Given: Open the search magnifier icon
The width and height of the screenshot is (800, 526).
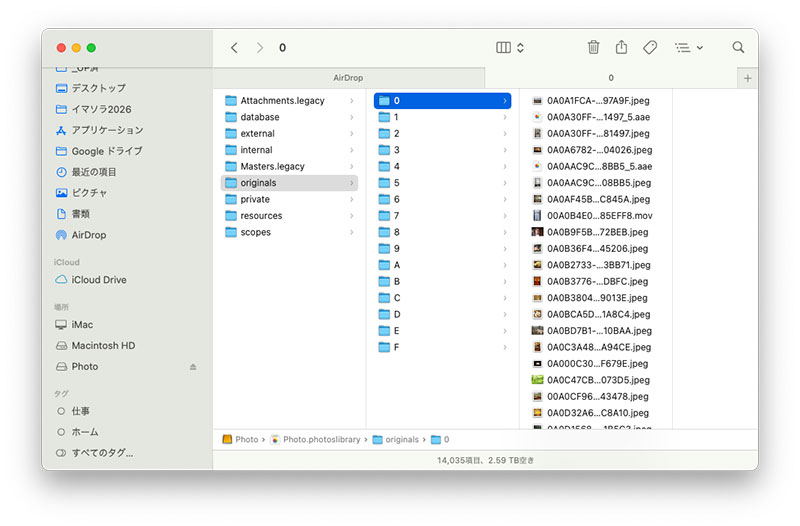Looking at the screenshot, I should click(x=738, y=47).
